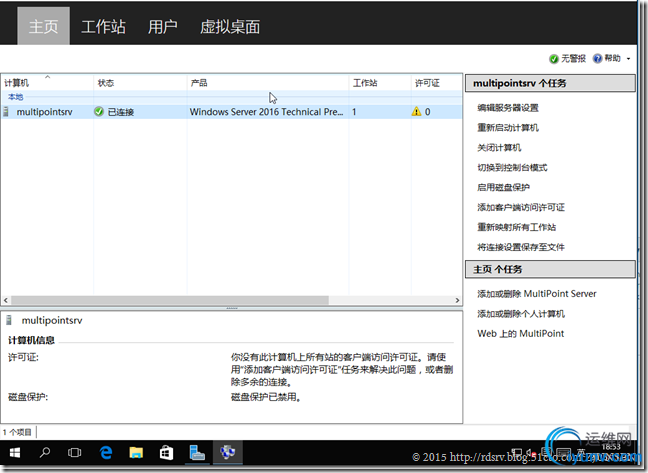Open the Windows Start button
Viewport: 648px width, 473px height.
(14, 453)
